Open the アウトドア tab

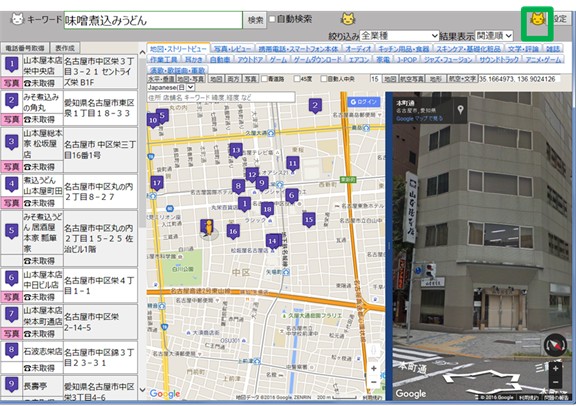click(x=250, y=60)
